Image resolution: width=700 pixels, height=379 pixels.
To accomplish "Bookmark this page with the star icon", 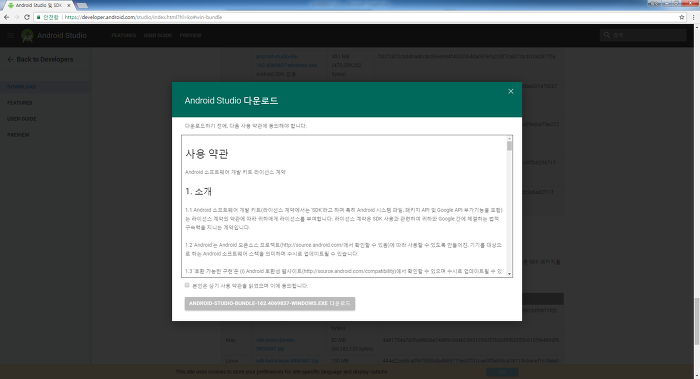I will click(682, 17).
